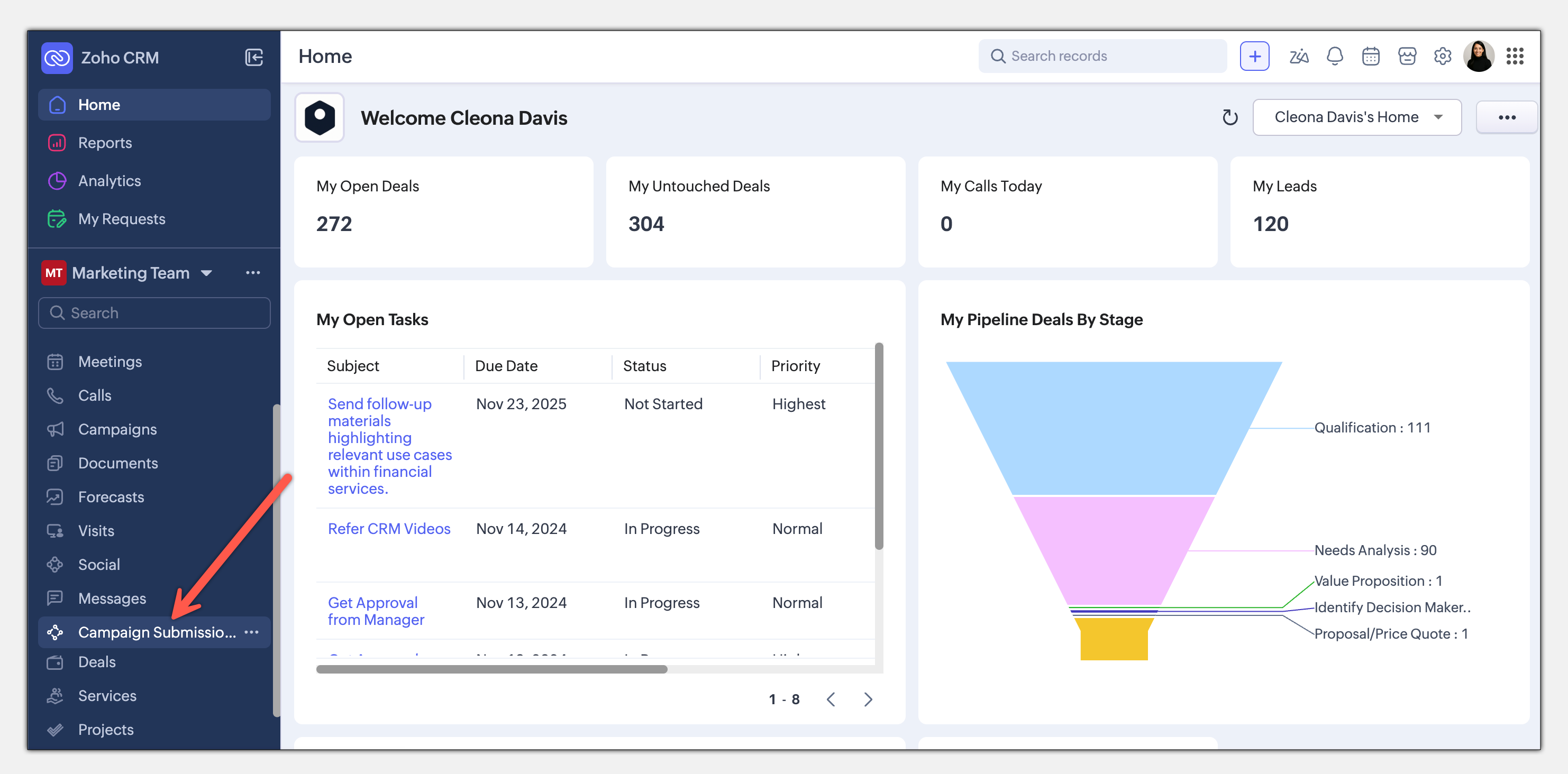1568x774 pixels.
Task: Click the blue plus create button
Action: tap(1254, 57)
